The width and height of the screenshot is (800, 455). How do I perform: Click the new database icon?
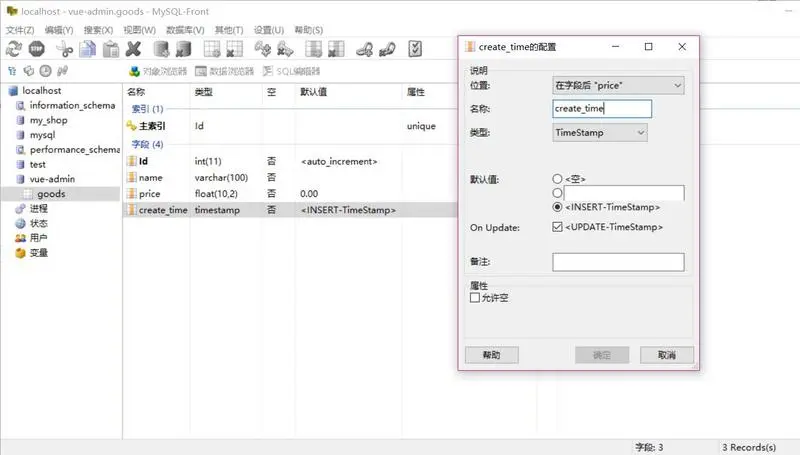(x=161, y=49)
